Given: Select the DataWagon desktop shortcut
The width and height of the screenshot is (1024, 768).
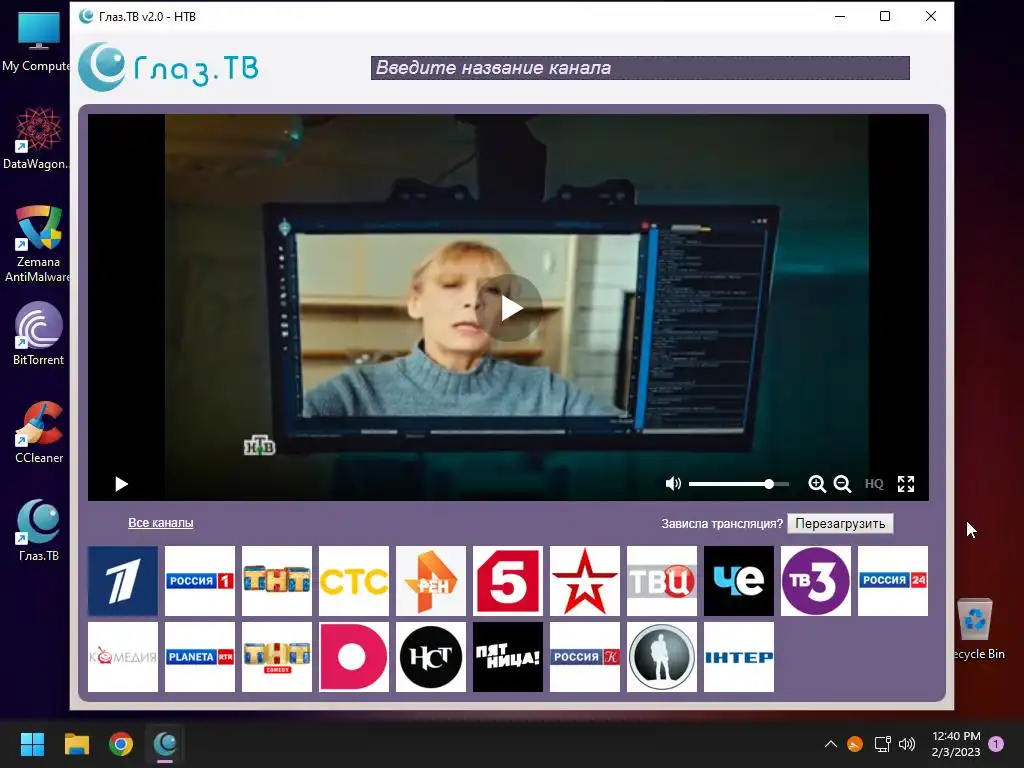Looking at the screenshot, I should coord(36,138).
